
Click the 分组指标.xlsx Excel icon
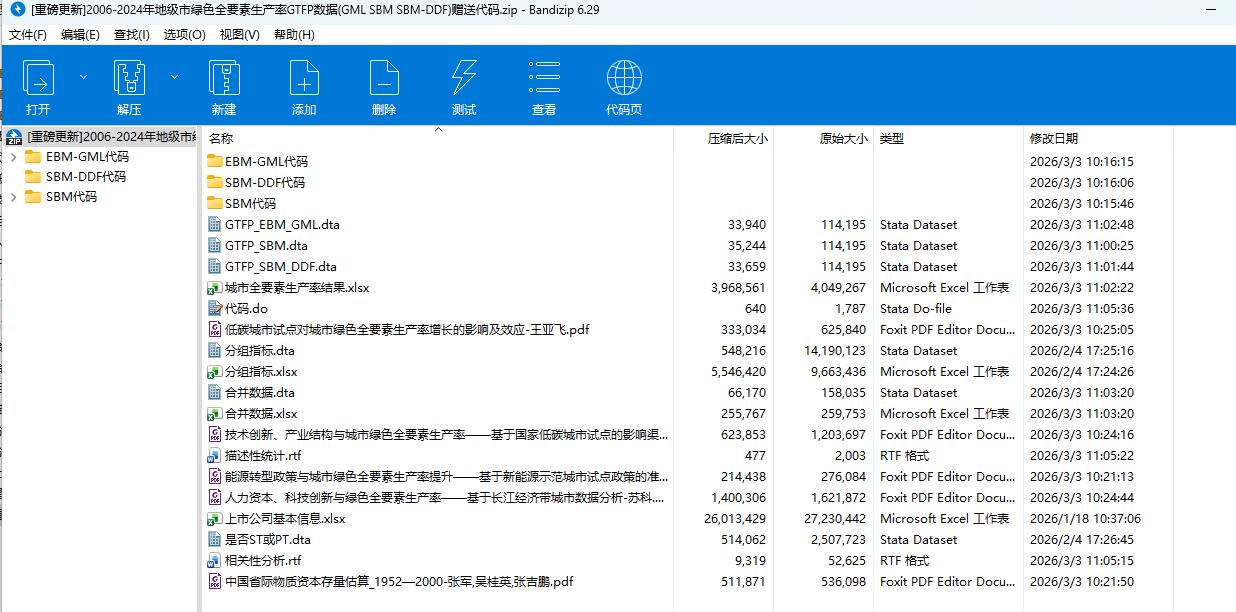[214, 371]
